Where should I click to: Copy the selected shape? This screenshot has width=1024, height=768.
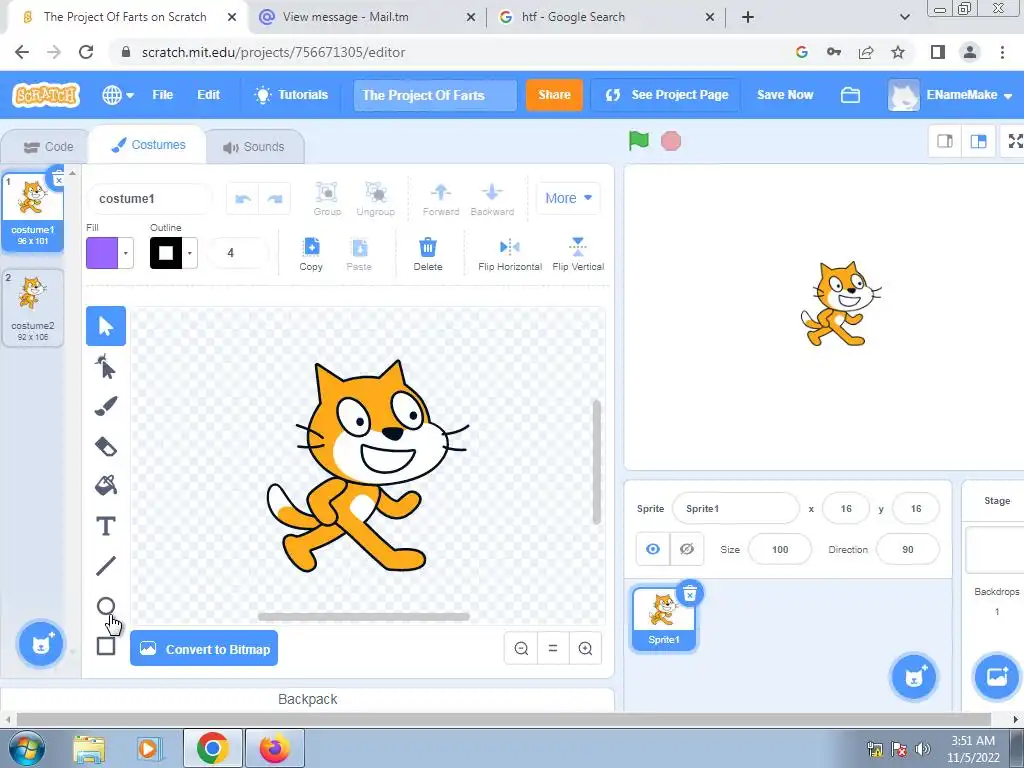312,254
